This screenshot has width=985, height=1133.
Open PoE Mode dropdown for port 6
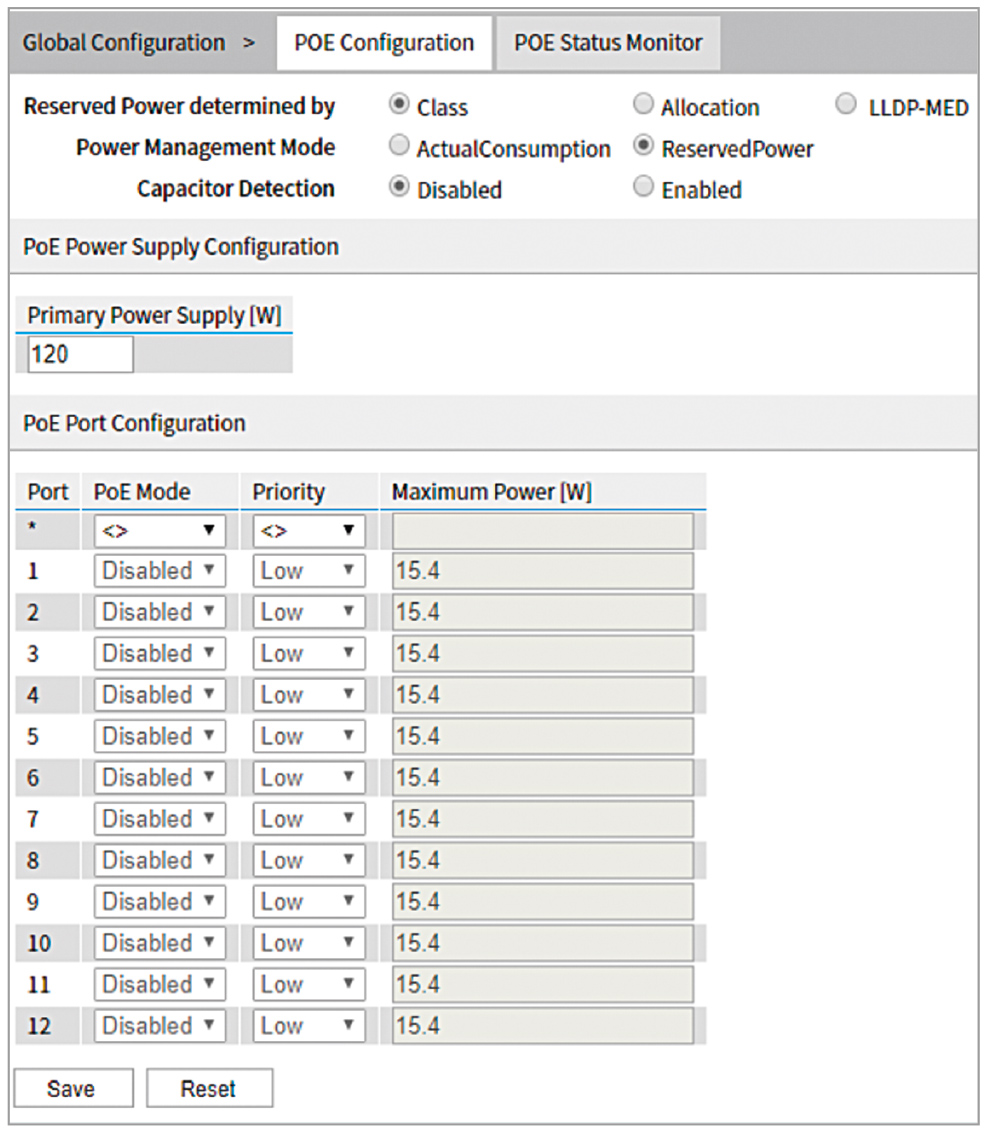click(x=160, y=778)
